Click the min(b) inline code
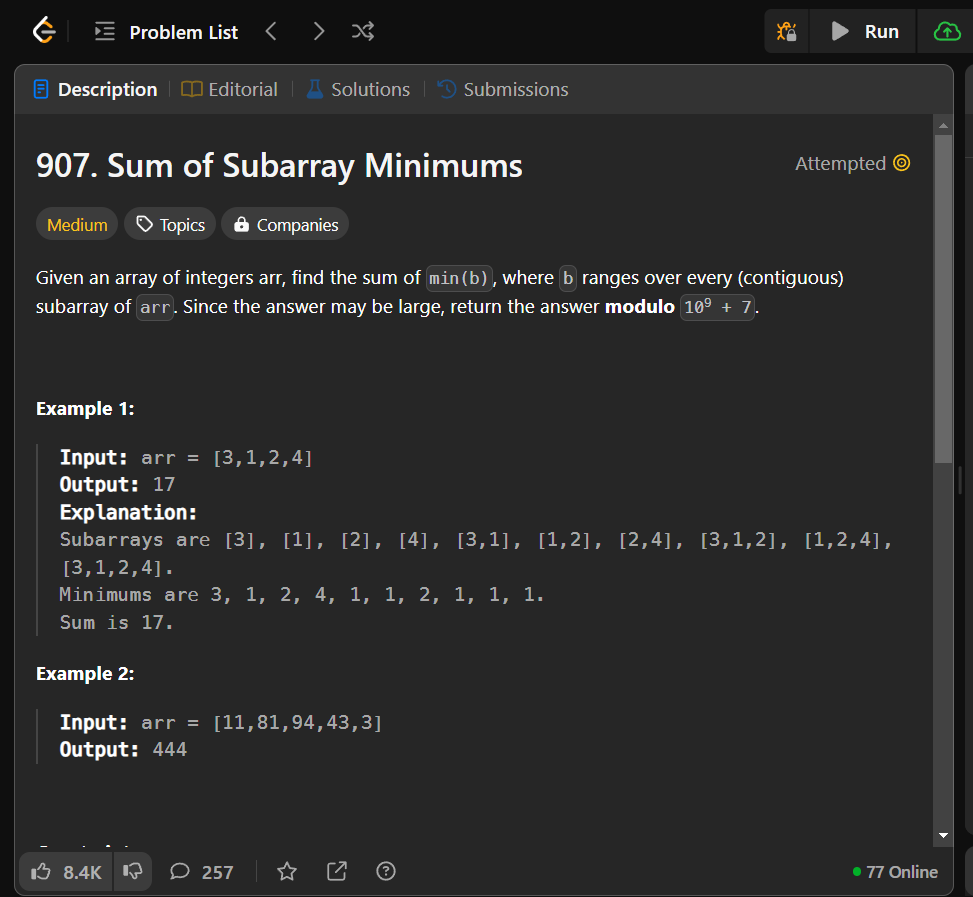The height and width of the screenshot is (897, 973). coord(459,278)
